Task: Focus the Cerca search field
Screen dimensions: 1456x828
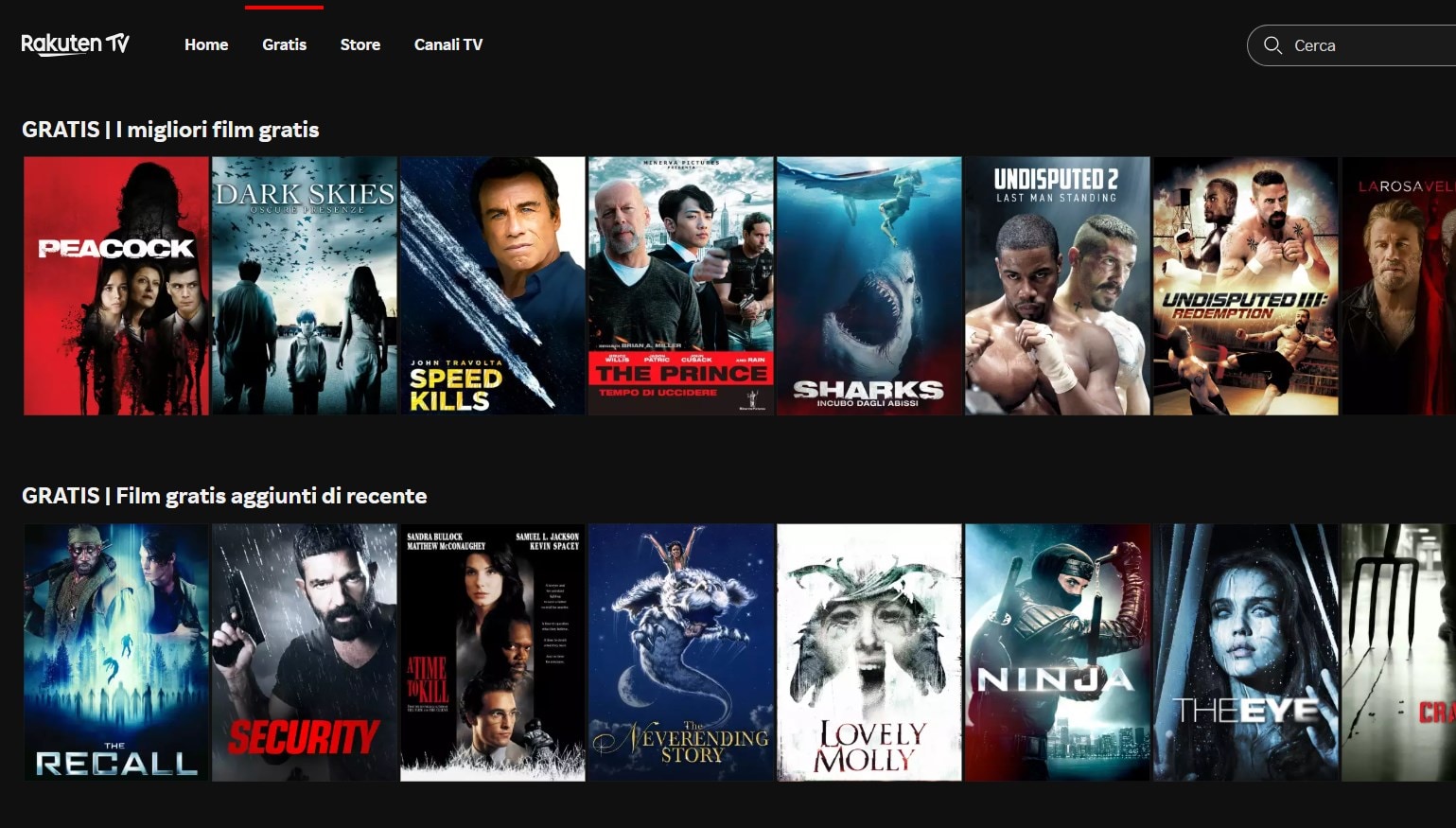Action: coord(1352,45)
